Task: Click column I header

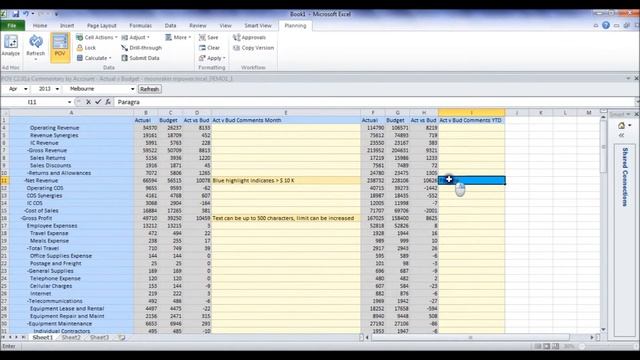Action: coord(471,113)
